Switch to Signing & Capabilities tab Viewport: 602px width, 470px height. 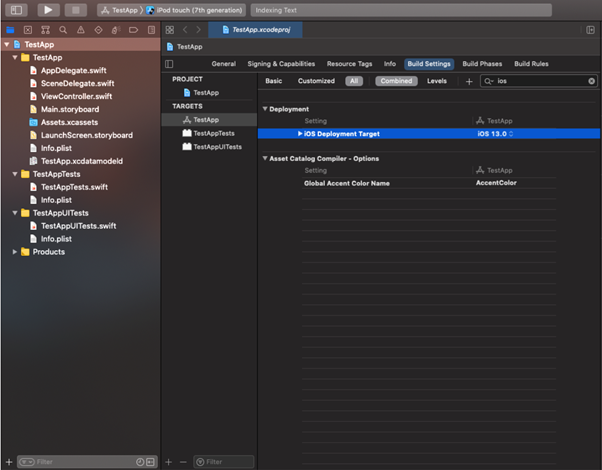pos(281,64)
